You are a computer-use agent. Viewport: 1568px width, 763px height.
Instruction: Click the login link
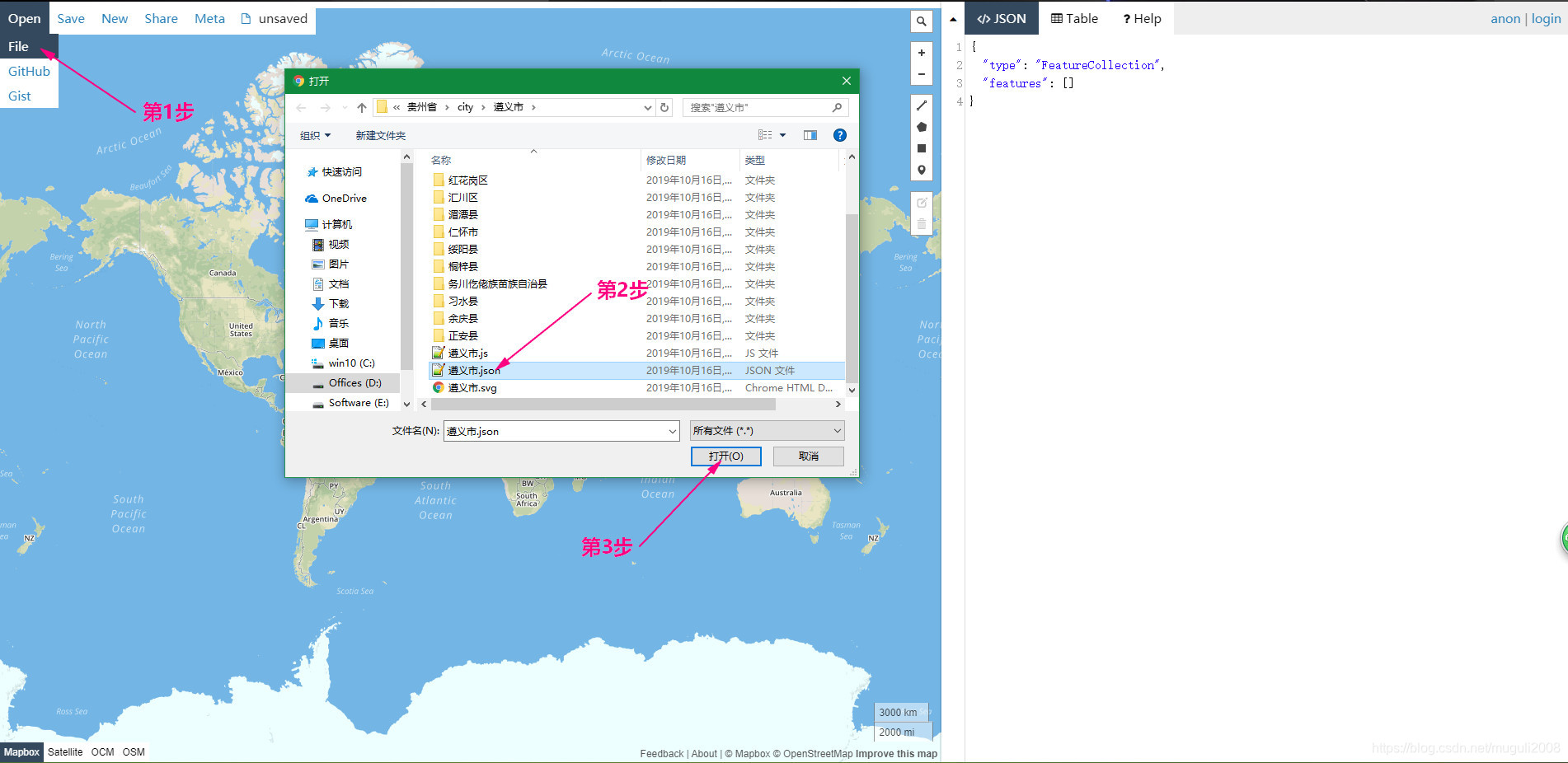click(x=1546, y=18)
